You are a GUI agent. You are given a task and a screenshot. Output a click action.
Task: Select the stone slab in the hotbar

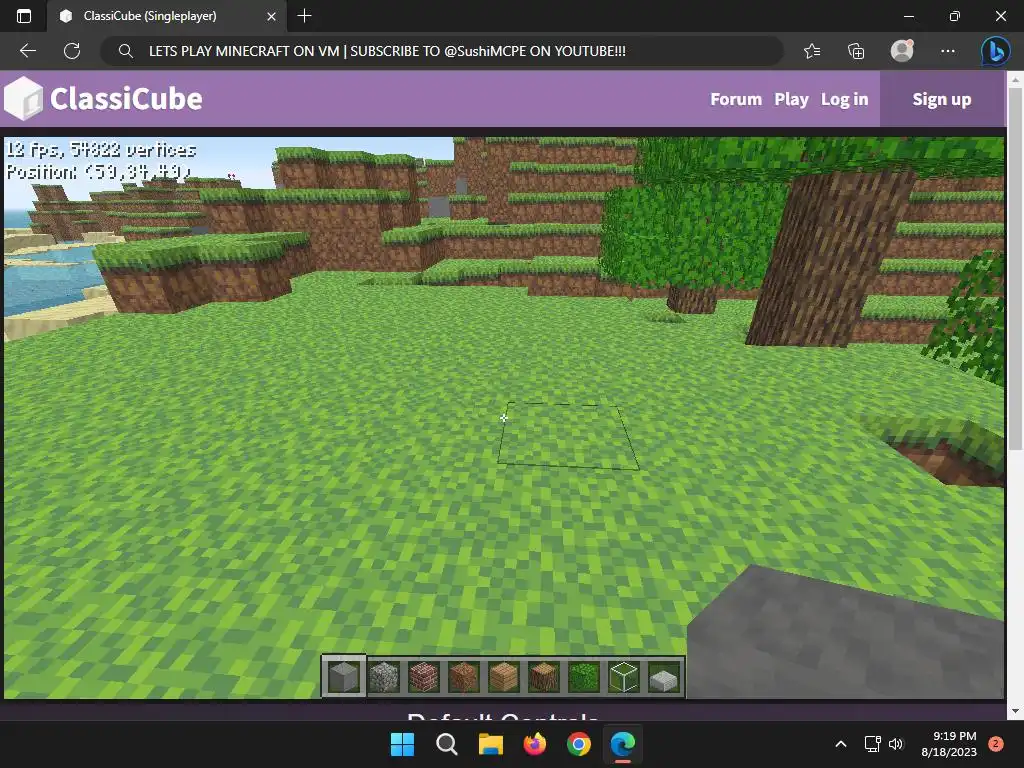point(664,680)
